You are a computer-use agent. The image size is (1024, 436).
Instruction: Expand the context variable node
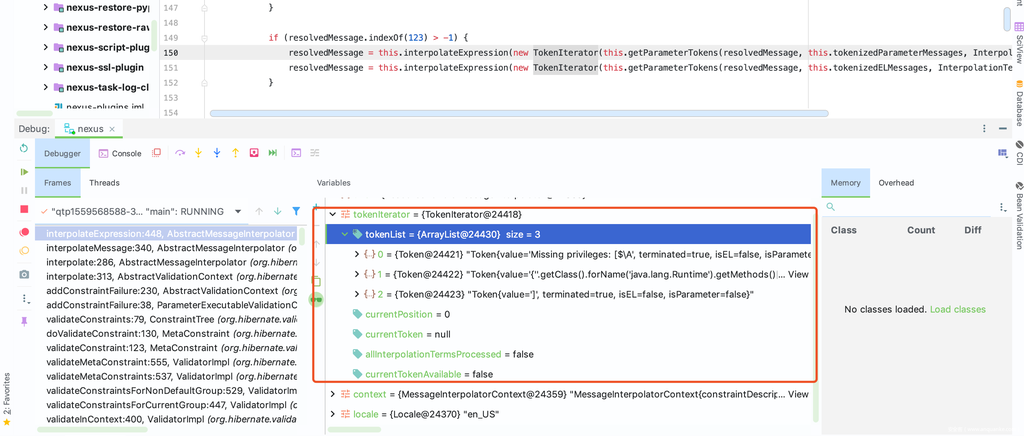point(333,395)
